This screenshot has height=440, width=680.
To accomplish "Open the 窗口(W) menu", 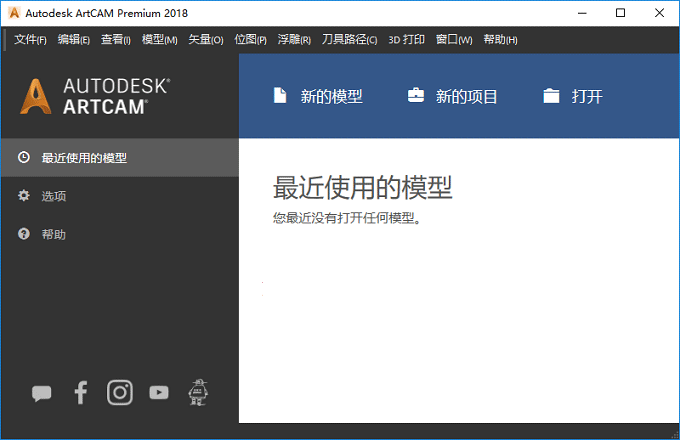I will [454, 40].
